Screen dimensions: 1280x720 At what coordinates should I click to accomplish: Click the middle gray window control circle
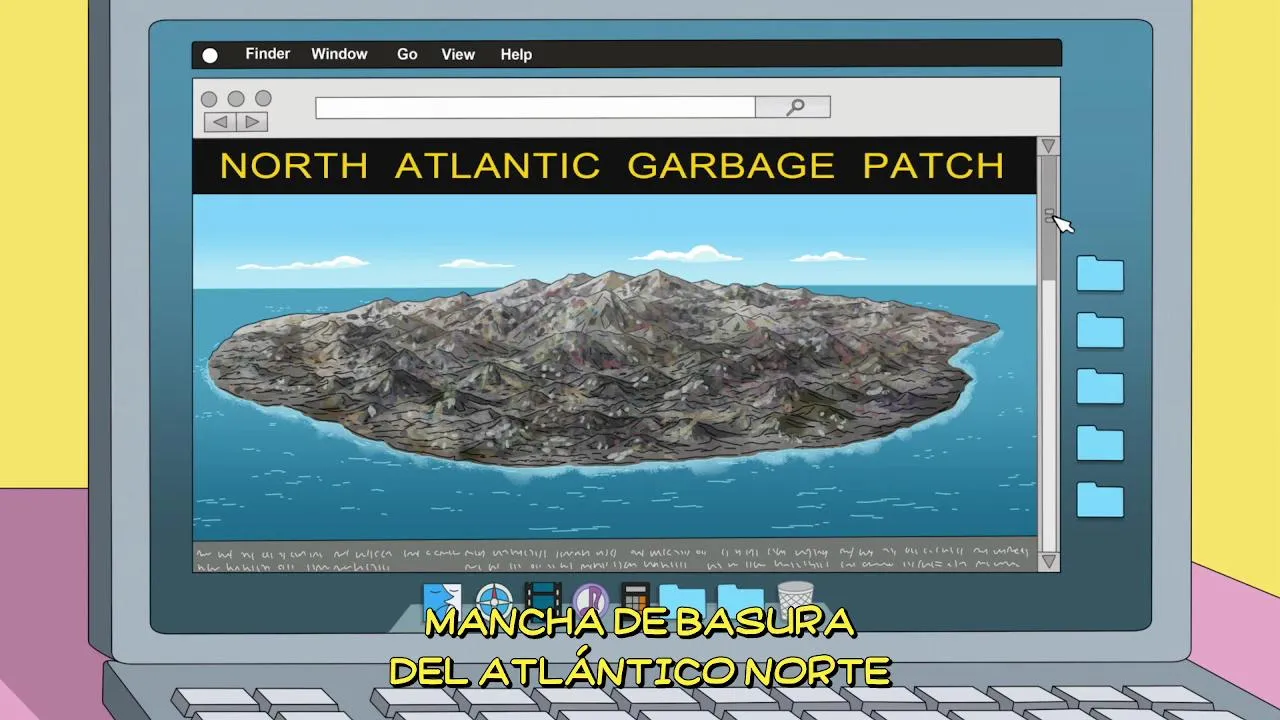click(236, 99)
